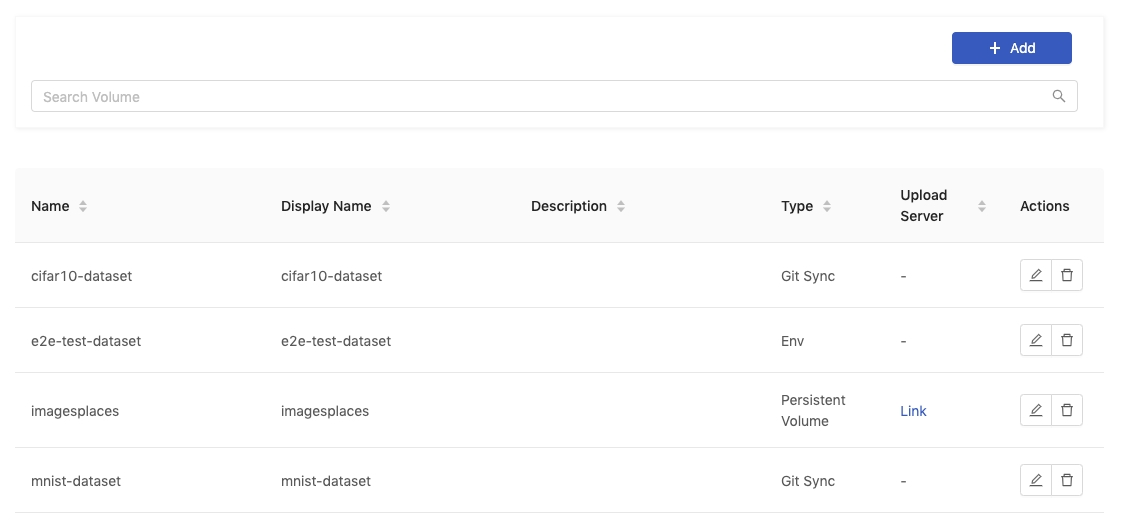The height and width of the screenshot is (520, 1125).
Task: Edit the e2e-test-dataset entry
Action: (1035, 340)
